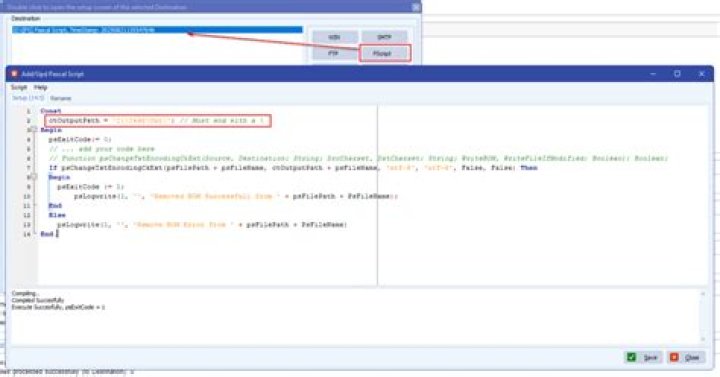Viewport: 720px width, 377px height.
Task: Select the highlighted Pascal Script destination row
Action: coord(157,30)
